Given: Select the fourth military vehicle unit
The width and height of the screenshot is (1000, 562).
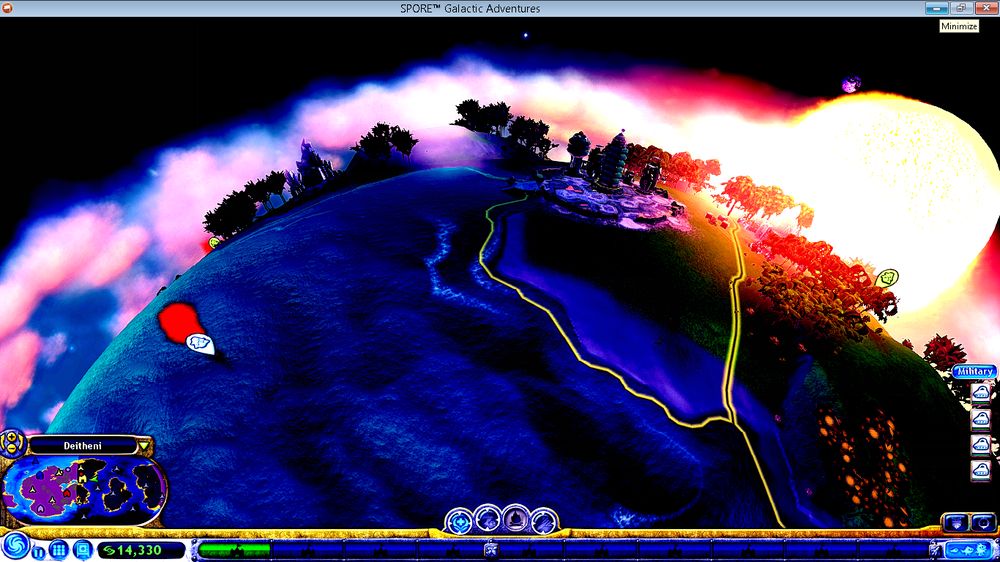Looking at the screenshot, I should 981,471.
